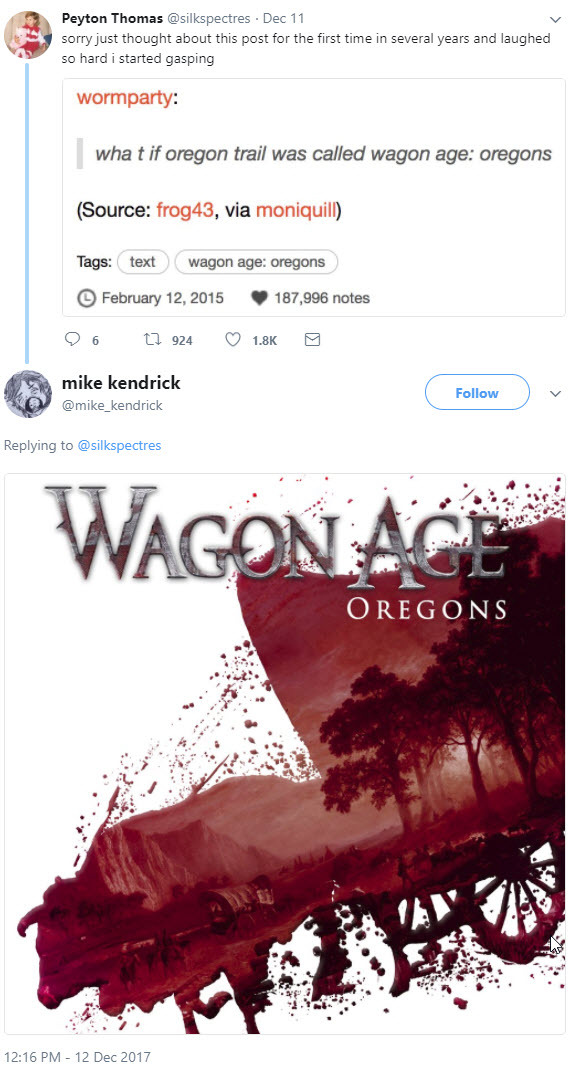Screen dimensions: 573x1070
Task: Open the @silkspectres reply mention
Action: pos(119,446)
